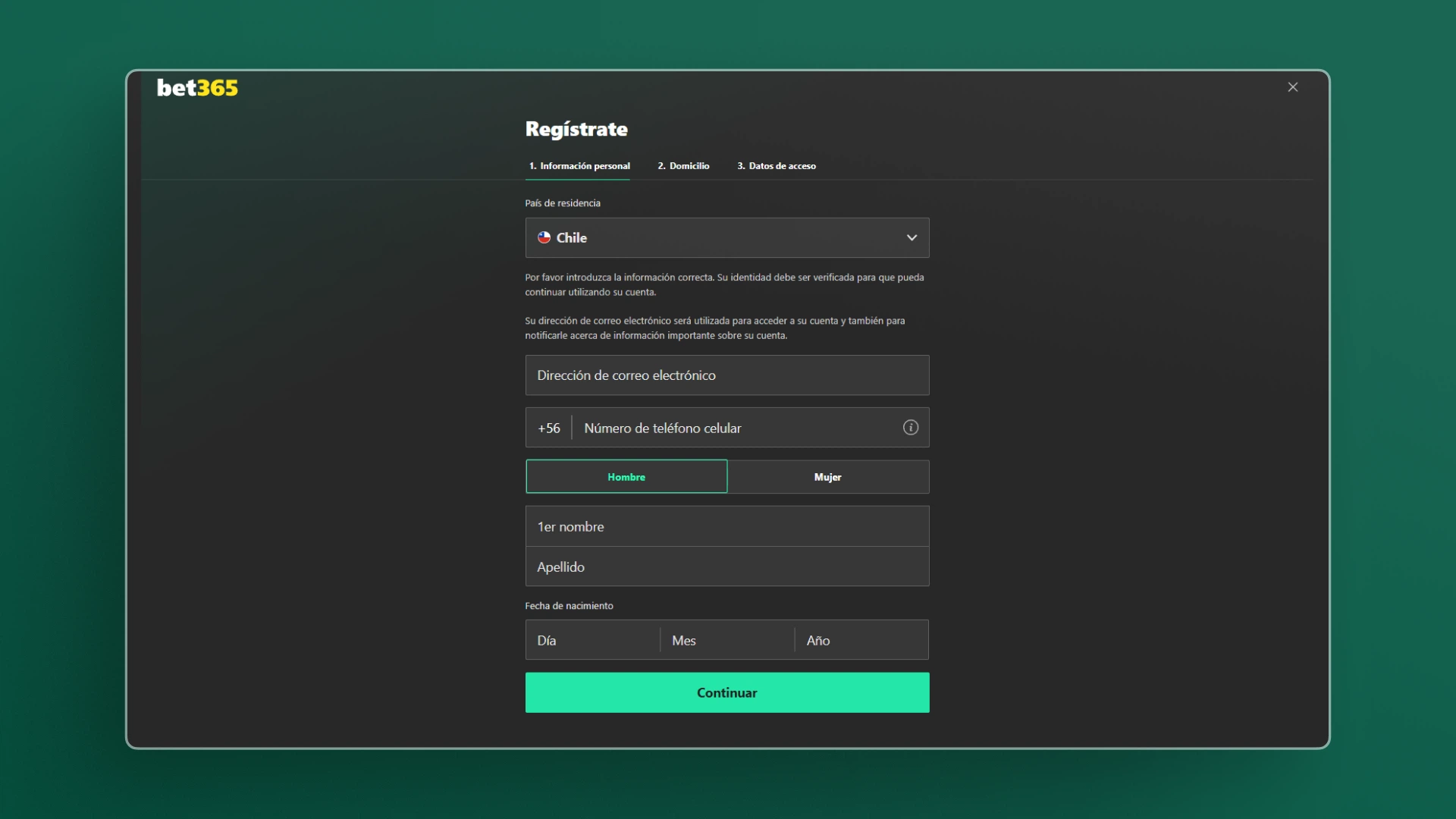Image resolution: width=1456 pixels, height=819 pixels.
Task: Click the close X in the corner
Action: pos(1293,86)
